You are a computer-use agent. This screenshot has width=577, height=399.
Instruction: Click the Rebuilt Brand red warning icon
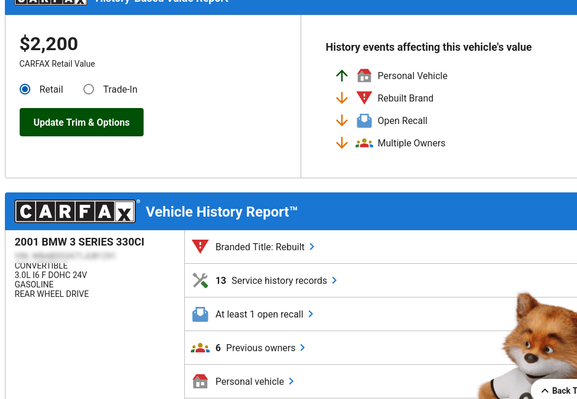(364, 98)
